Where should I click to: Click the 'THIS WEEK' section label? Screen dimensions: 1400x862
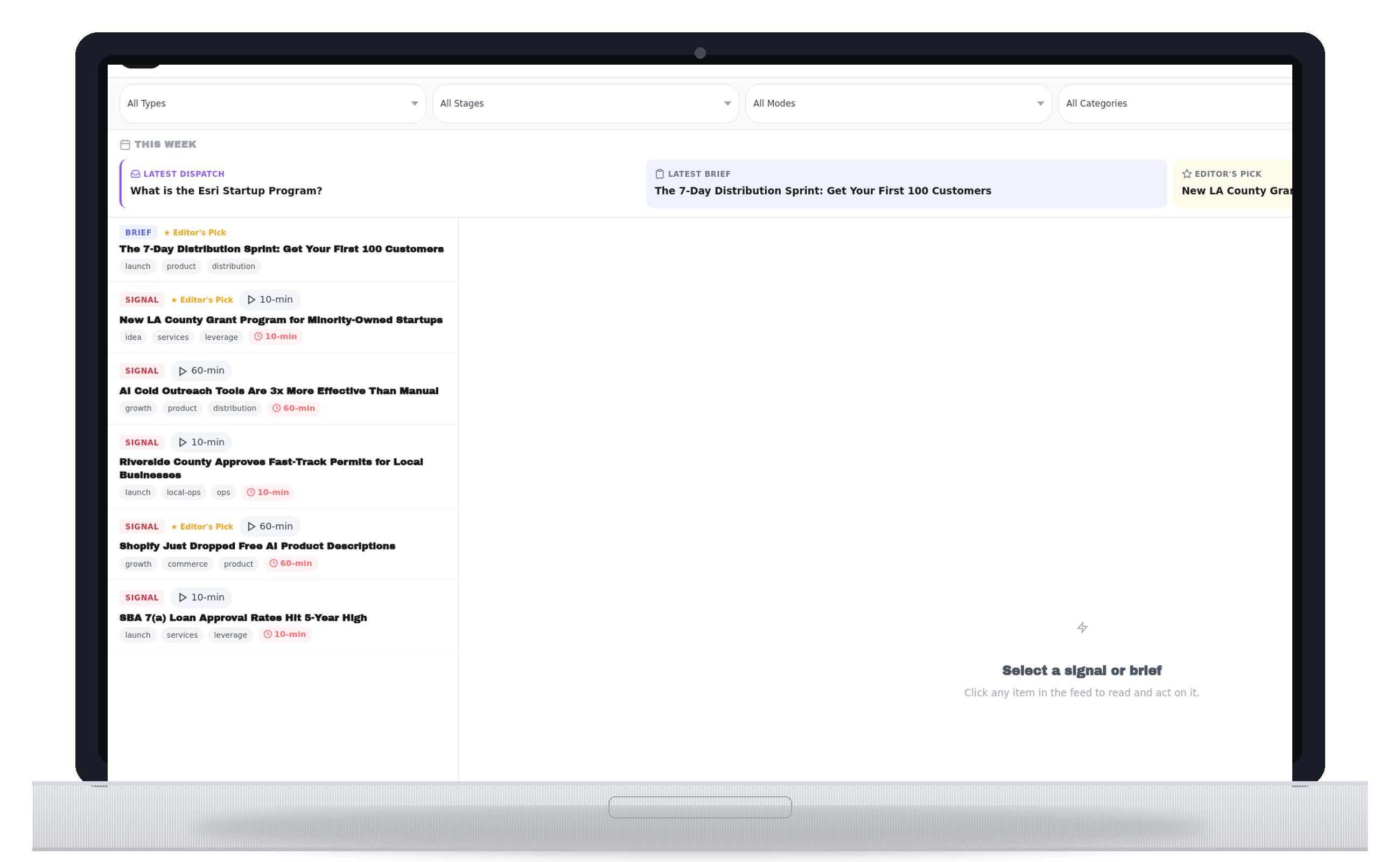[165, 144]
